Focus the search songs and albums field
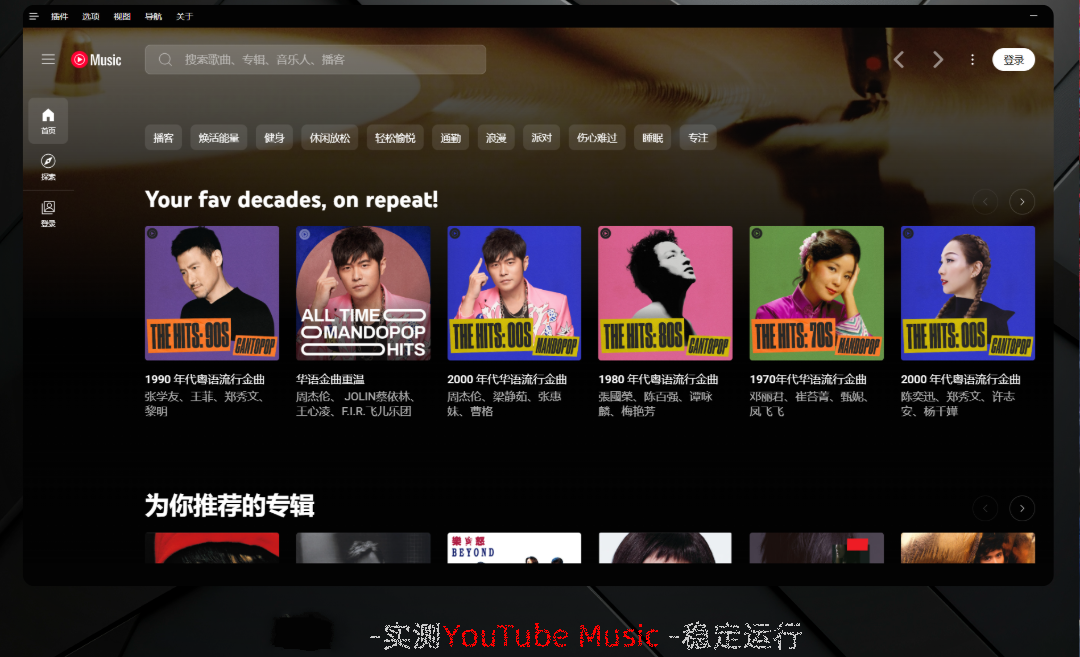The image size is (1080, 657). (x=315, y=60)
